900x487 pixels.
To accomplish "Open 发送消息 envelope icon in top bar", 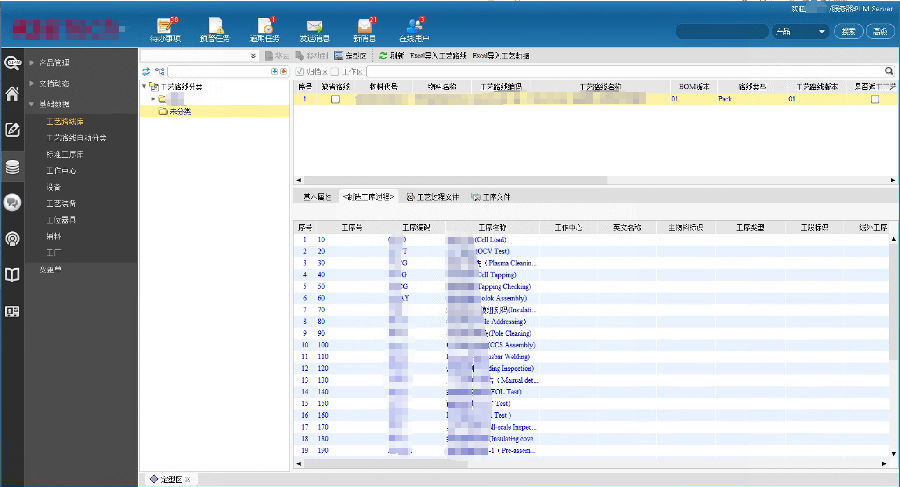I will tap(315, 29).
